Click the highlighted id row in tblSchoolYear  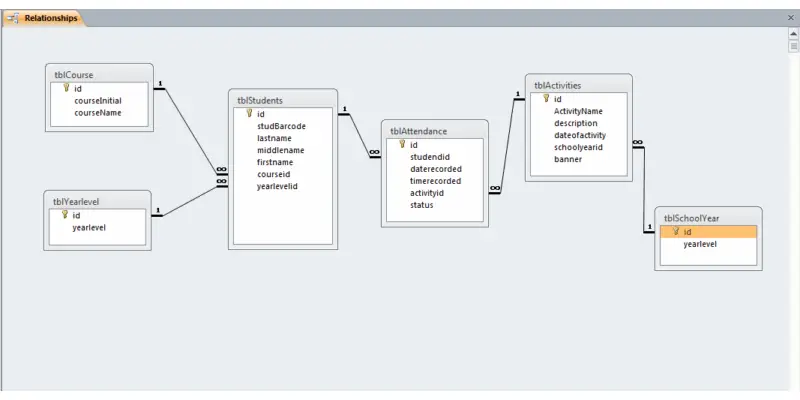point(708,232)
